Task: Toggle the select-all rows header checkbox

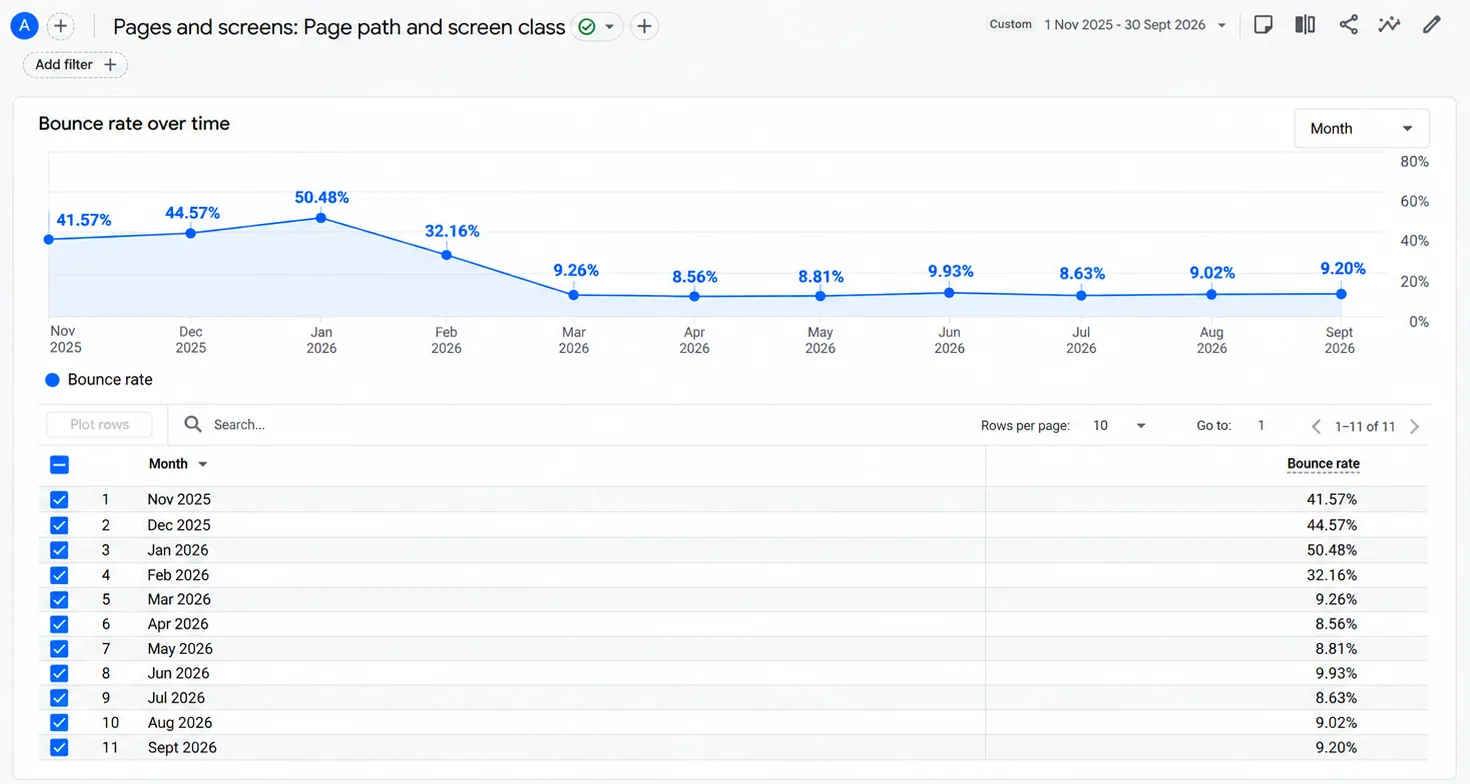Action: coord(59,465)
